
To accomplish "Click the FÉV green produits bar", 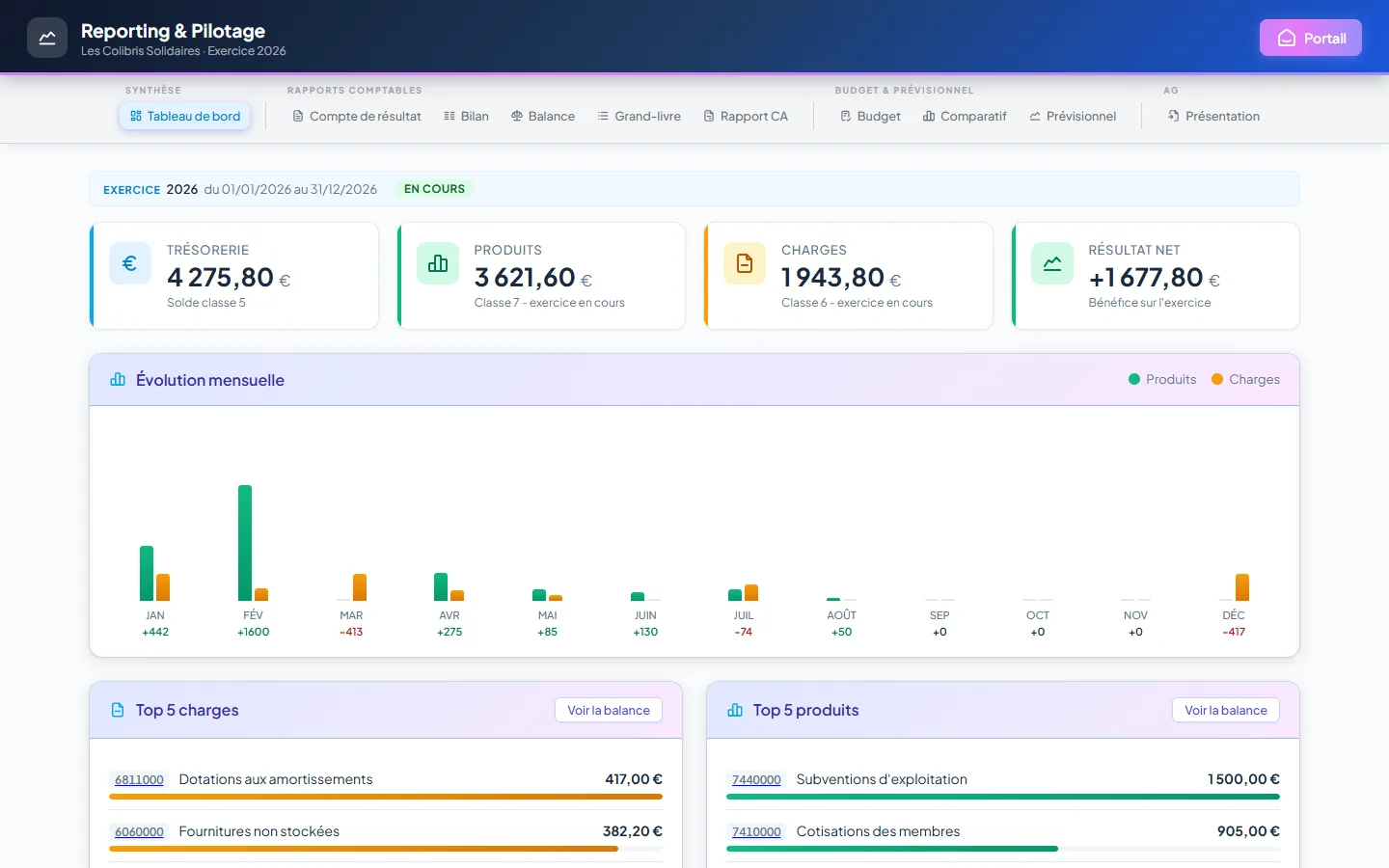I will coord(245,543).
